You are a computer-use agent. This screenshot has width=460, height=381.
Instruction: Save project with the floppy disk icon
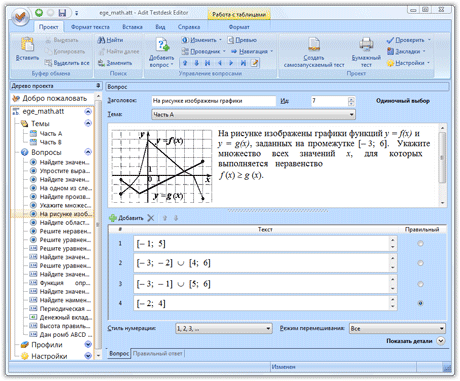pos(62,13)
